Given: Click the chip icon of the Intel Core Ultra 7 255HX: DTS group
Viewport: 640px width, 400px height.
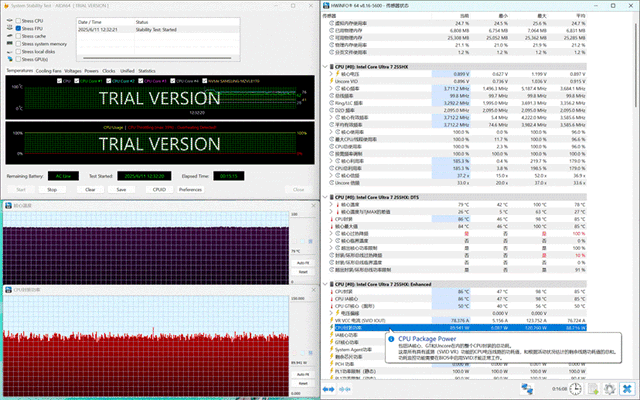Looking at the screenshot, I should pos(331,197).
